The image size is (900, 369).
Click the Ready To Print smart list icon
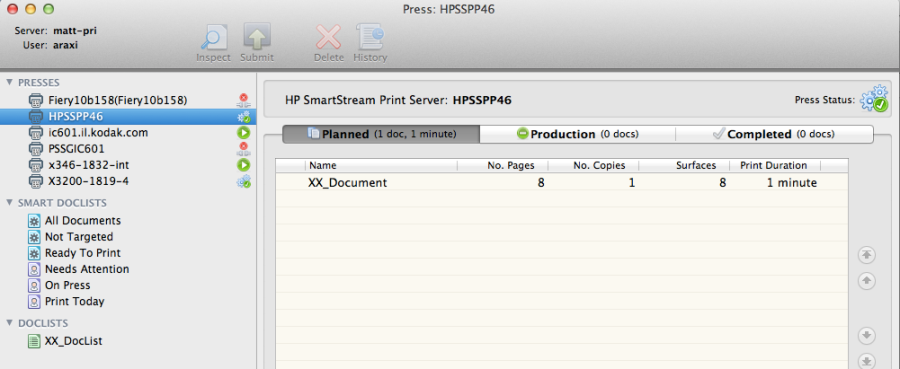click(34, 253)
